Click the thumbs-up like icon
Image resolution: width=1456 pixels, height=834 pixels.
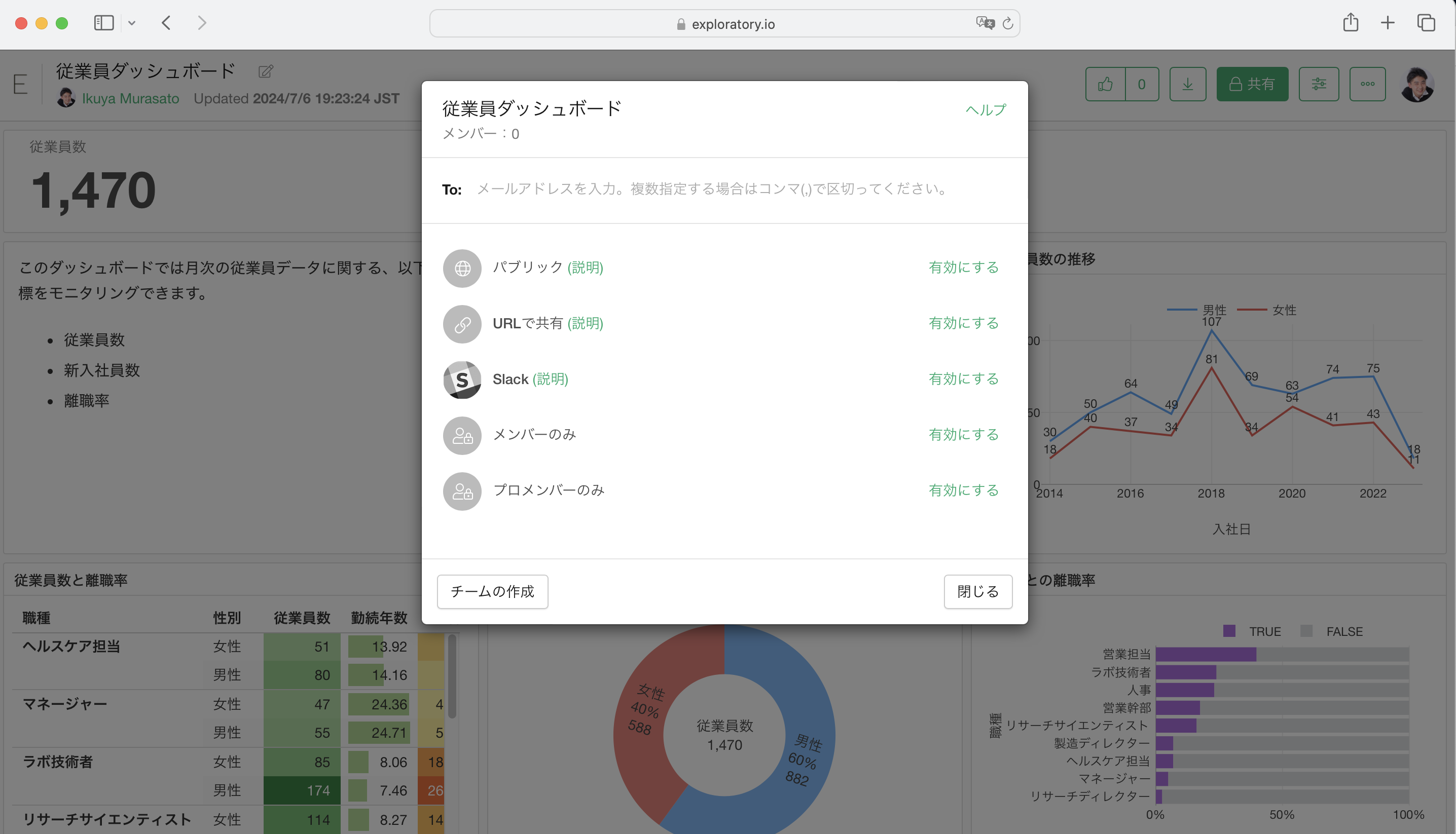1105,84
